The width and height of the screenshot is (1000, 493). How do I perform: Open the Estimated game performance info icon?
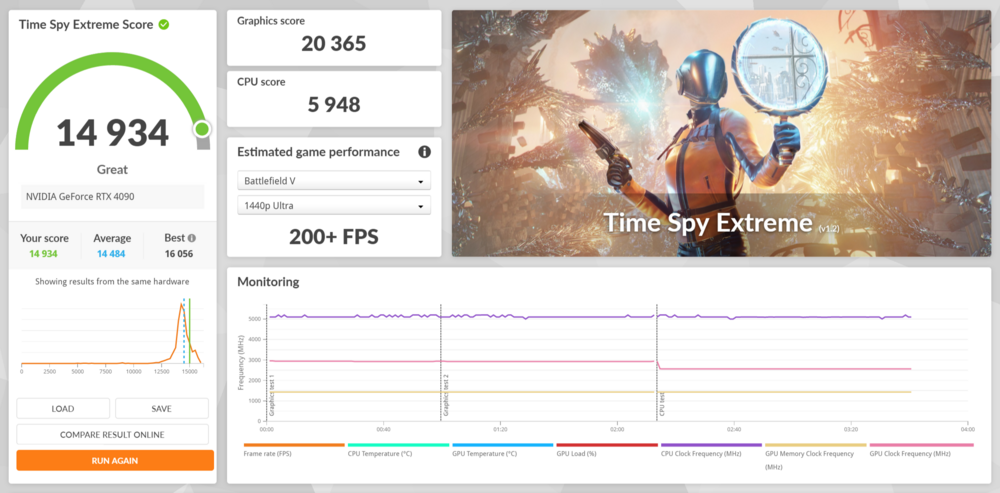tap(424, 152)
